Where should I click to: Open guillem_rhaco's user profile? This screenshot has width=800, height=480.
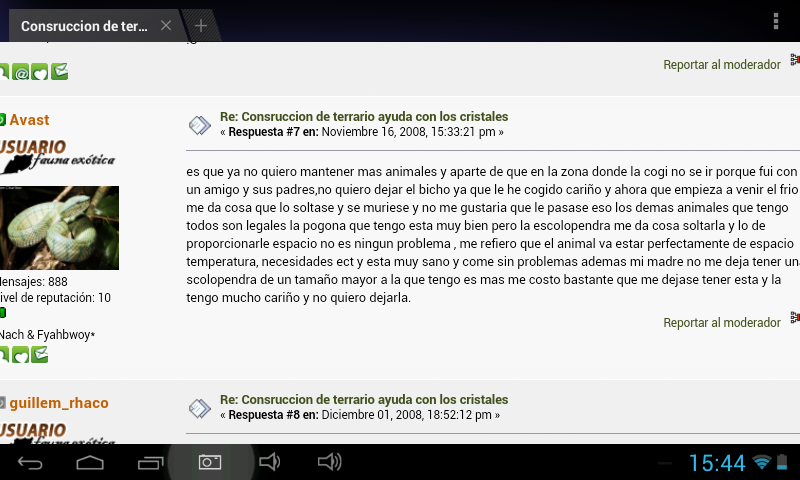[59, 403]
